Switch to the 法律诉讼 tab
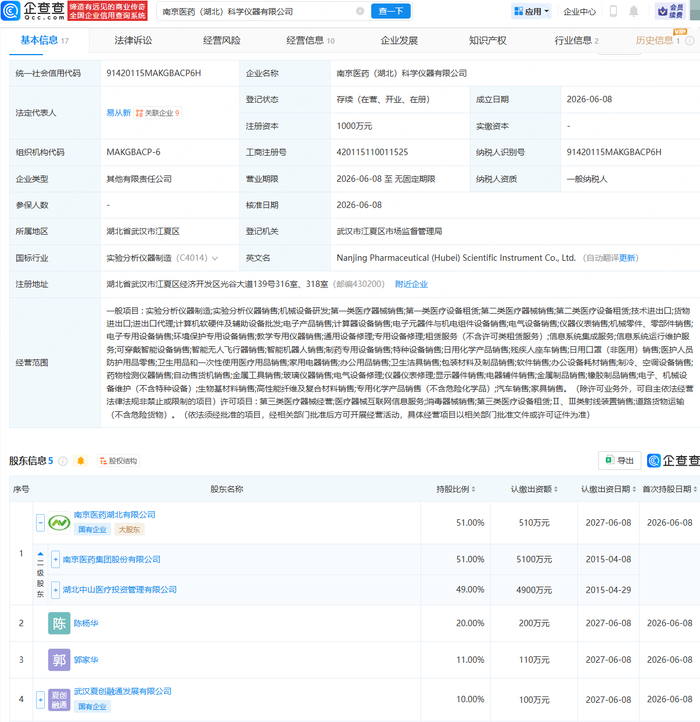Image resolution: width=700 pixels, height=722 pixels. click(x=133, y=41)
